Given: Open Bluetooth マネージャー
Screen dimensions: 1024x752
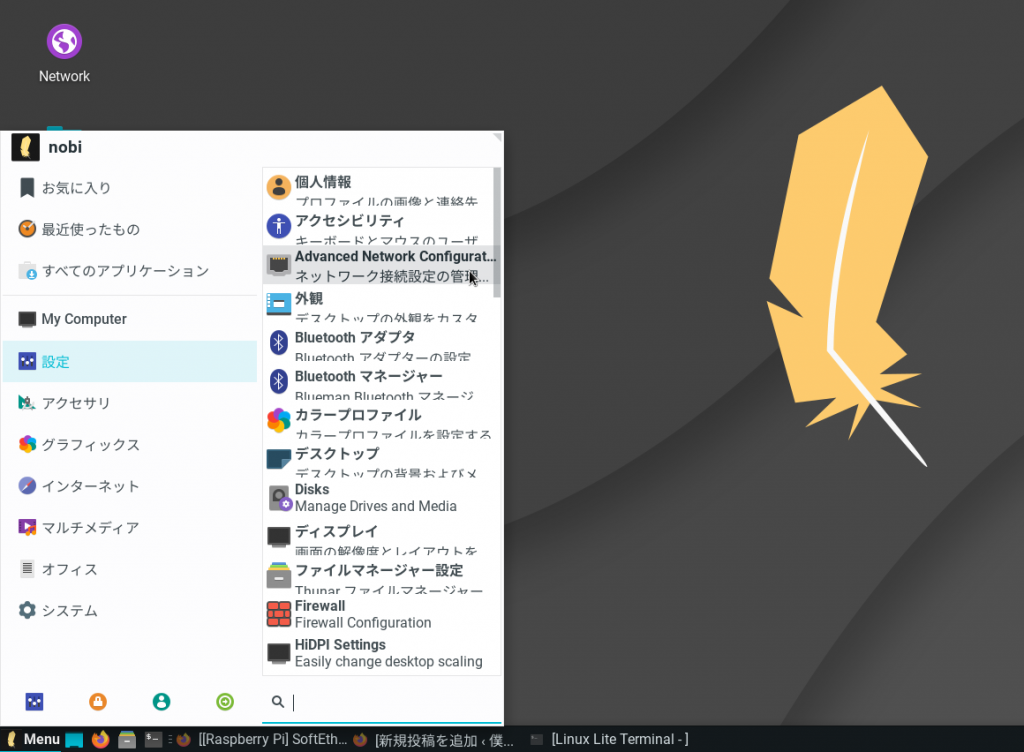Looking at the screenshot, I should pyautogui.click(x=378, y=382).
